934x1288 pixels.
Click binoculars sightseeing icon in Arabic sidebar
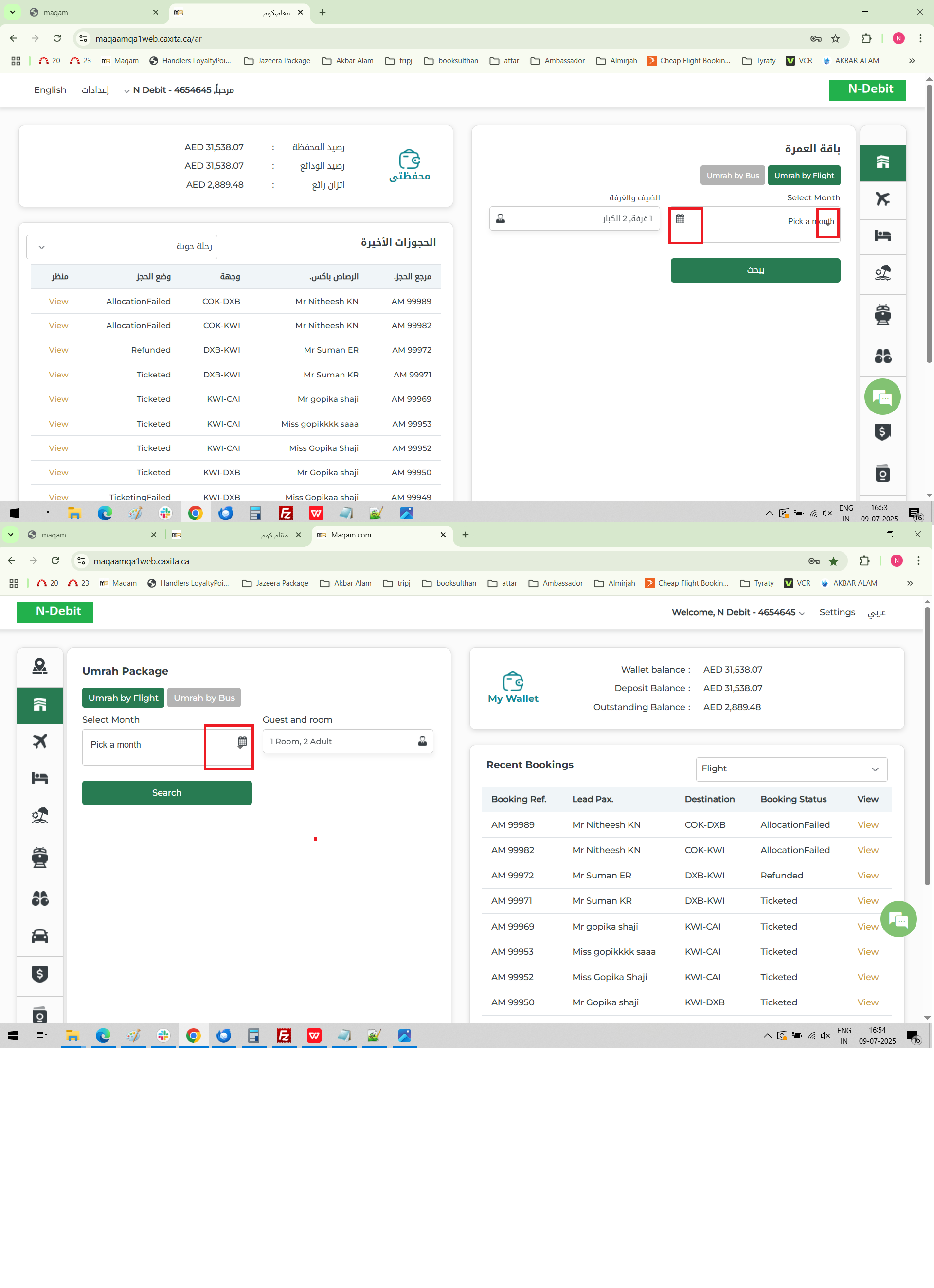pyautogui.click(x=882, y=356)
